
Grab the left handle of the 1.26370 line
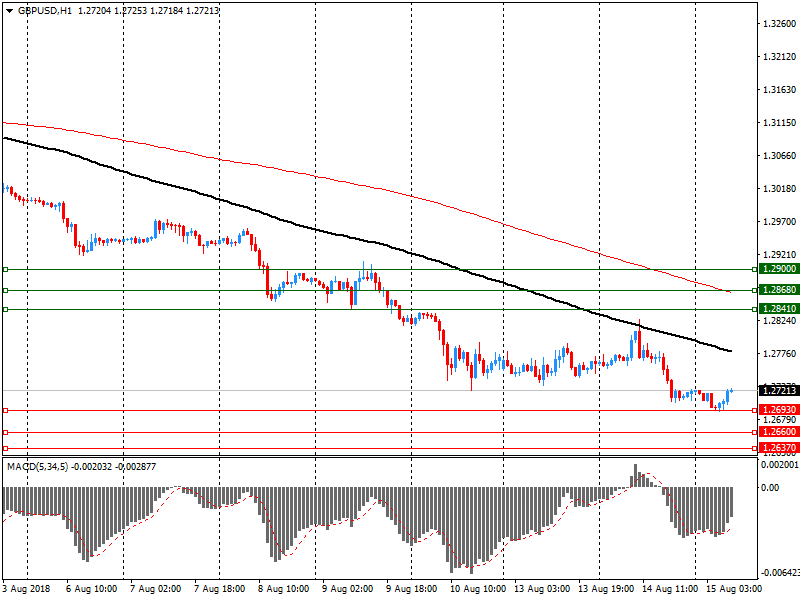click(6, 448)
